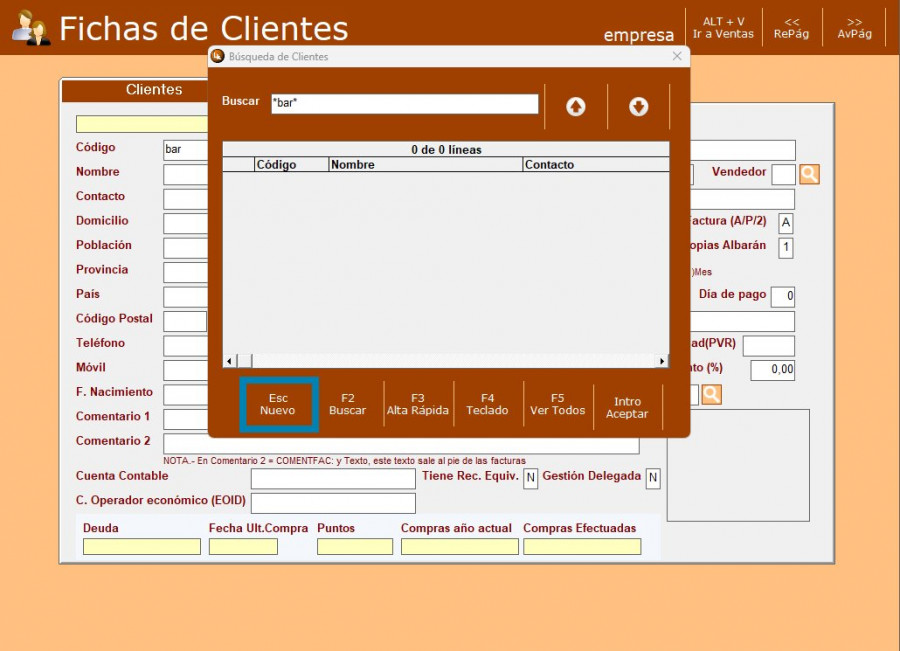Confirm with Intro Aceptar button
Viewport: 900px width, 651px height.
(627, 407)
